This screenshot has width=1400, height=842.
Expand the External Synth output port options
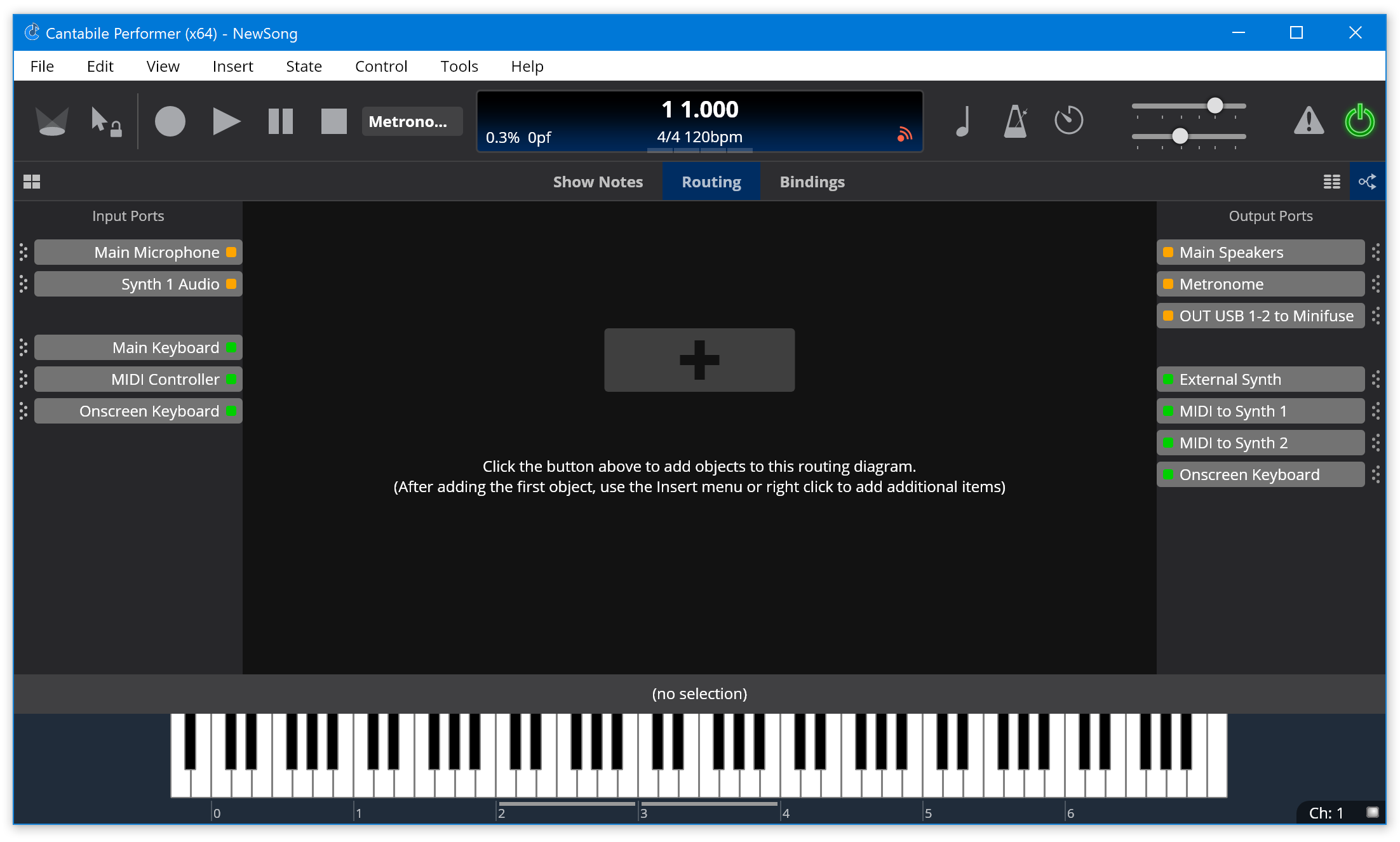(1378, 378)
